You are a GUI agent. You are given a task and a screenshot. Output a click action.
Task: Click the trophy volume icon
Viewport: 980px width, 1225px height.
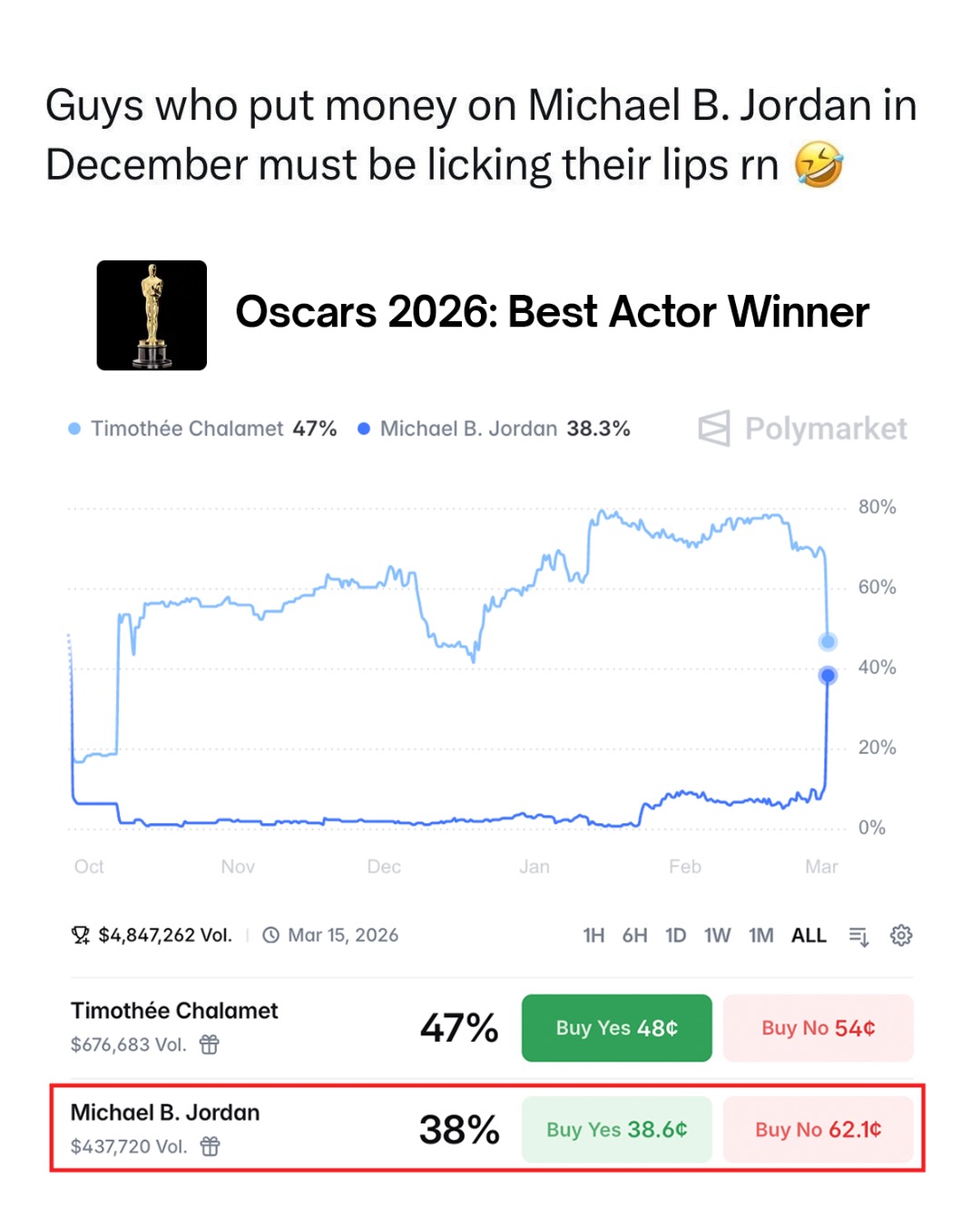pyautogui.click(x=81, y=936)
